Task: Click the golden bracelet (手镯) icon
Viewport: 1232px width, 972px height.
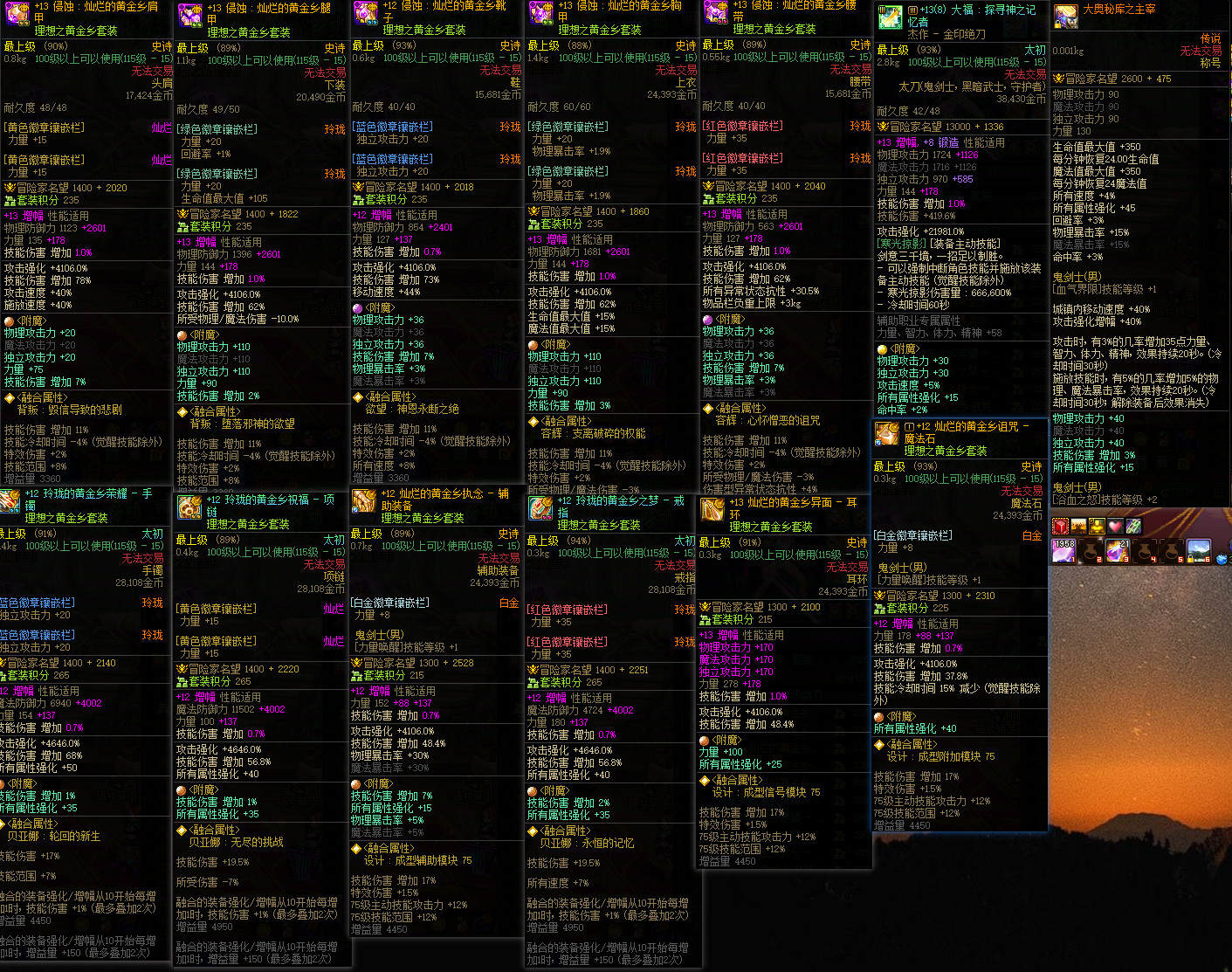Action: (x=10, y=500)
